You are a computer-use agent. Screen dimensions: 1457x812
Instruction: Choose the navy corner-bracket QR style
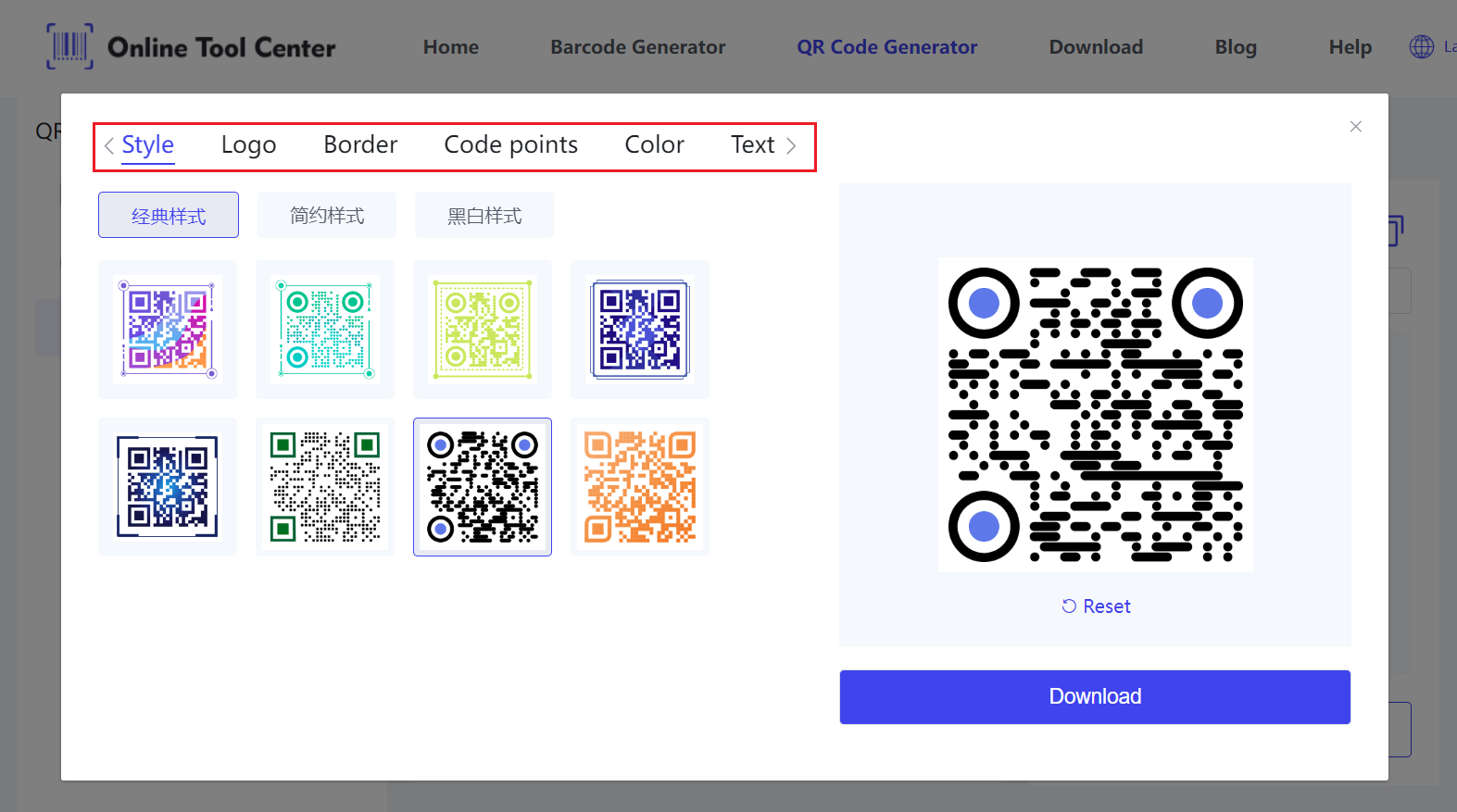pos(168,487)
